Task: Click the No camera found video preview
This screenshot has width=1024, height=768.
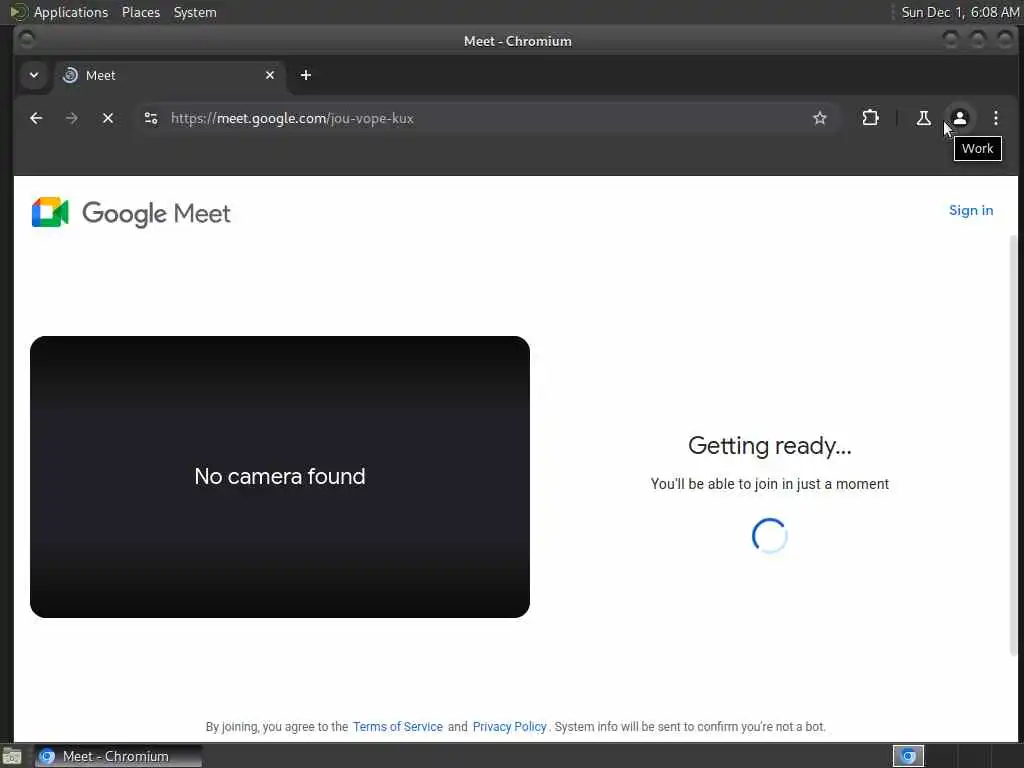Action: tap(280, 477)
